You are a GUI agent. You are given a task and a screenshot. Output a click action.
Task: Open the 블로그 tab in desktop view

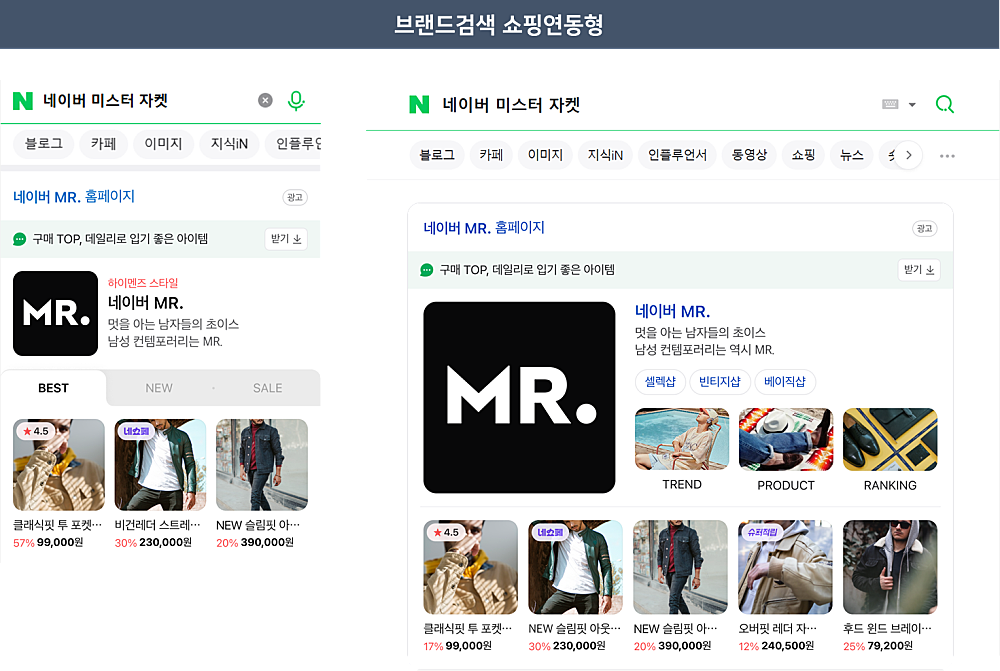click(x=437, y=155)
